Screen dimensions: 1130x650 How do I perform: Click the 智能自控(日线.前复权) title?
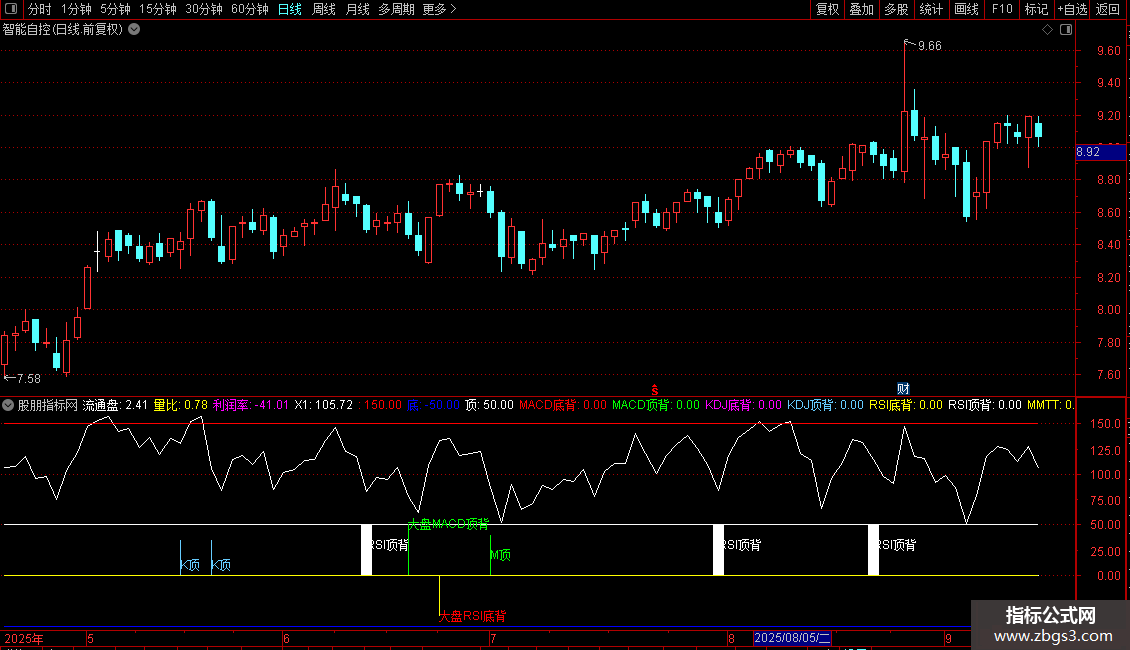[63, 30]
